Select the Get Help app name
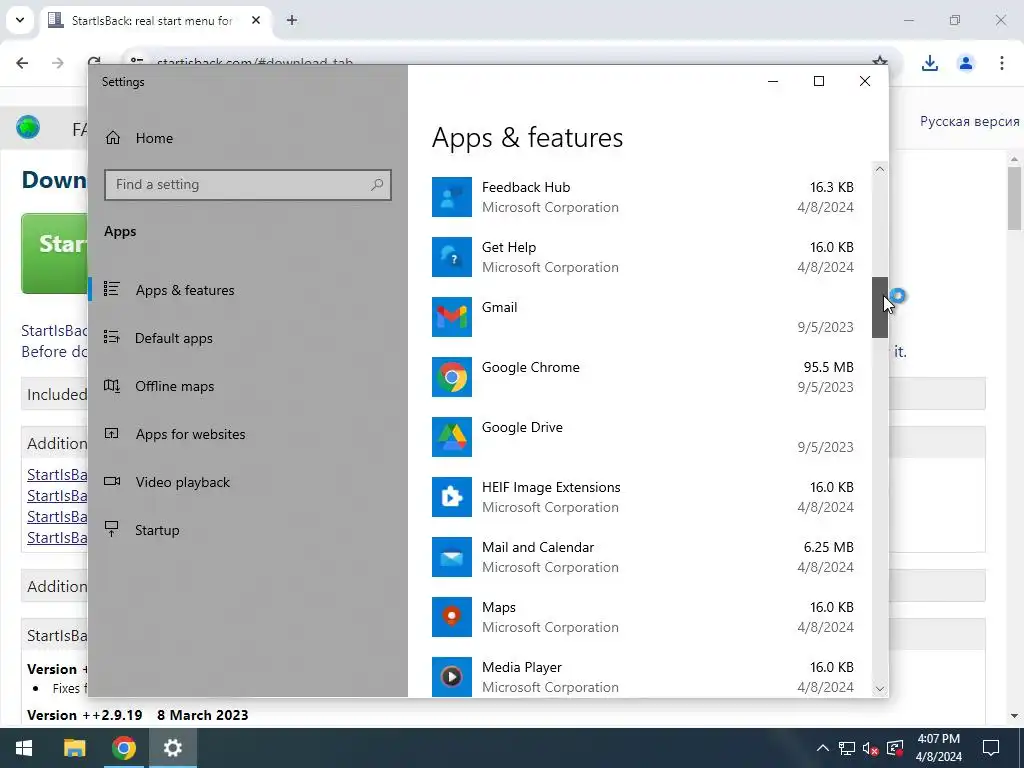This screenshot has height=768, width=1024. [x=509, y=248]
